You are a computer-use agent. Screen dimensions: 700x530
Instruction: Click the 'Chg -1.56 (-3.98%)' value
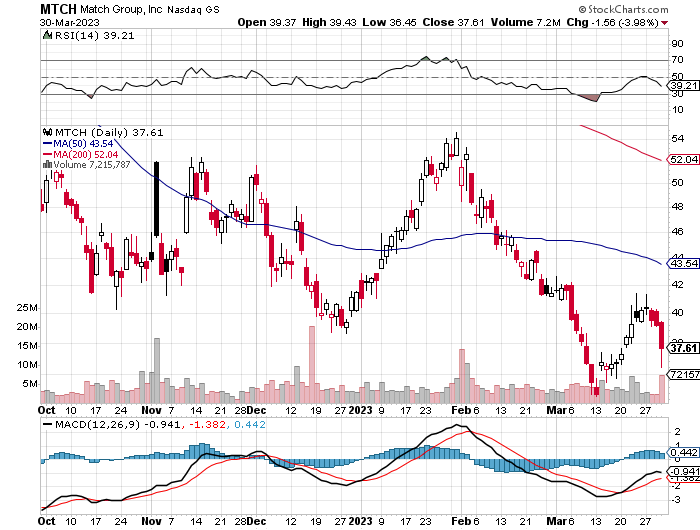[x=612, y=22]
